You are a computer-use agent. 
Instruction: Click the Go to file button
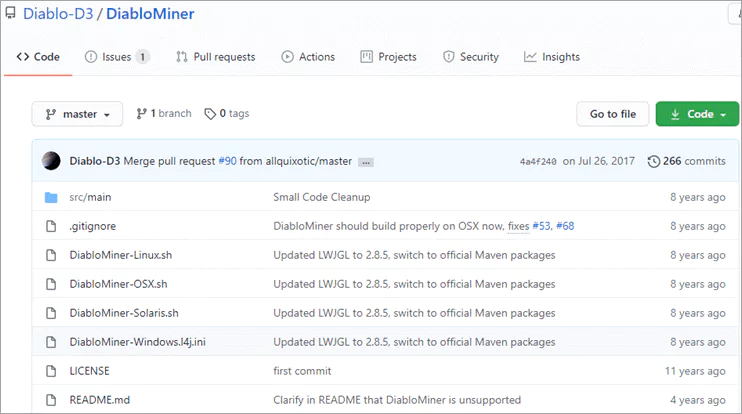613,114
